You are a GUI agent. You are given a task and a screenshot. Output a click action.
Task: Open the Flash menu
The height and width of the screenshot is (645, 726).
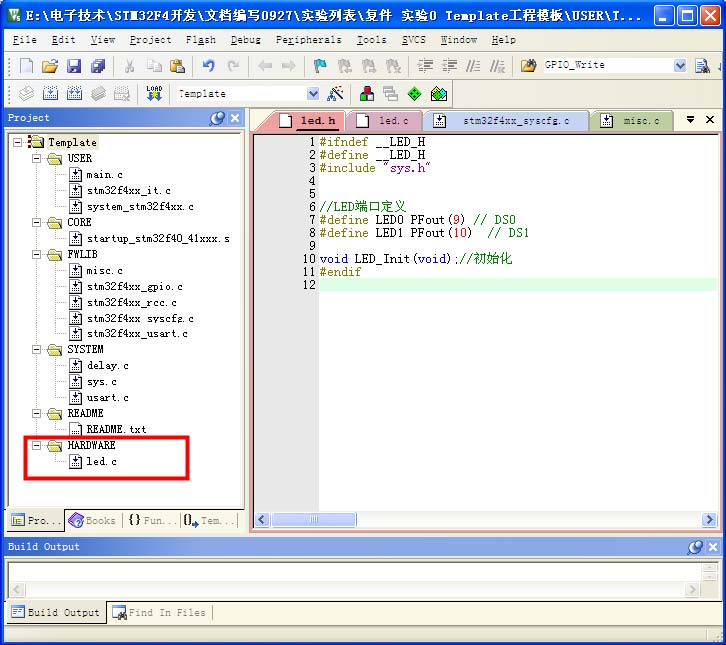coord(200,40)
